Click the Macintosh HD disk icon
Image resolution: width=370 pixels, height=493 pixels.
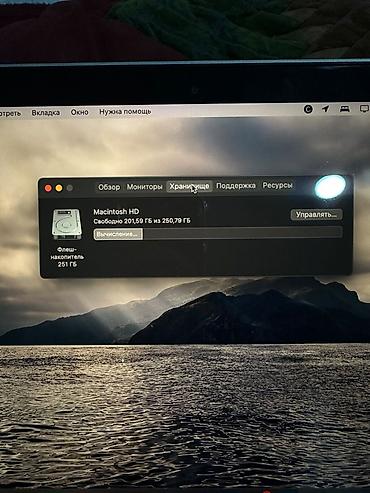[x=67, y=224]
